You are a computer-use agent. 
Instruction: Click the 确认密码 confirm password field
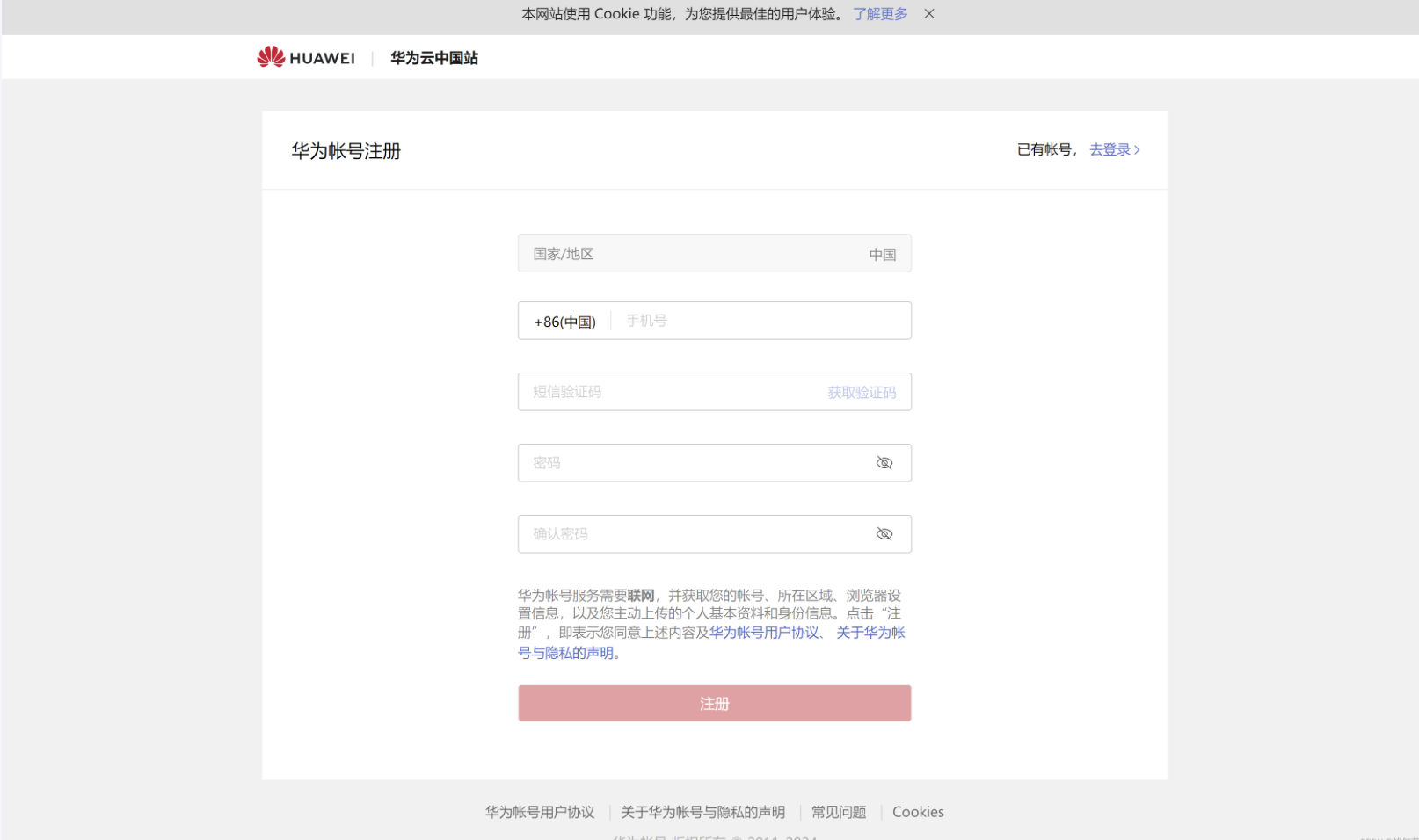(695, 534)
